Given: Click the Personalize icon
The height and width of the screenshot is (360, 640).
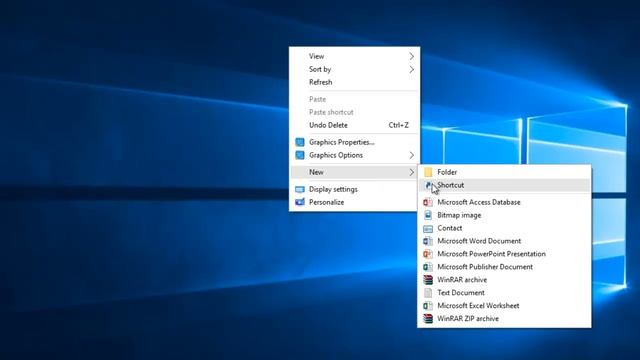Looking at the screenshot, I should pos(300,202).
